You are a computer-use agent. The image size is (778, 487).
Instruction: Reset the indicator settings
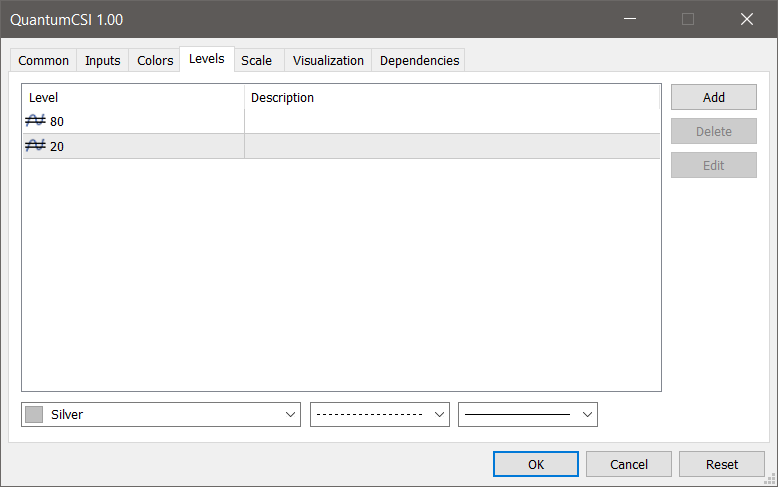tap(721, 464)
